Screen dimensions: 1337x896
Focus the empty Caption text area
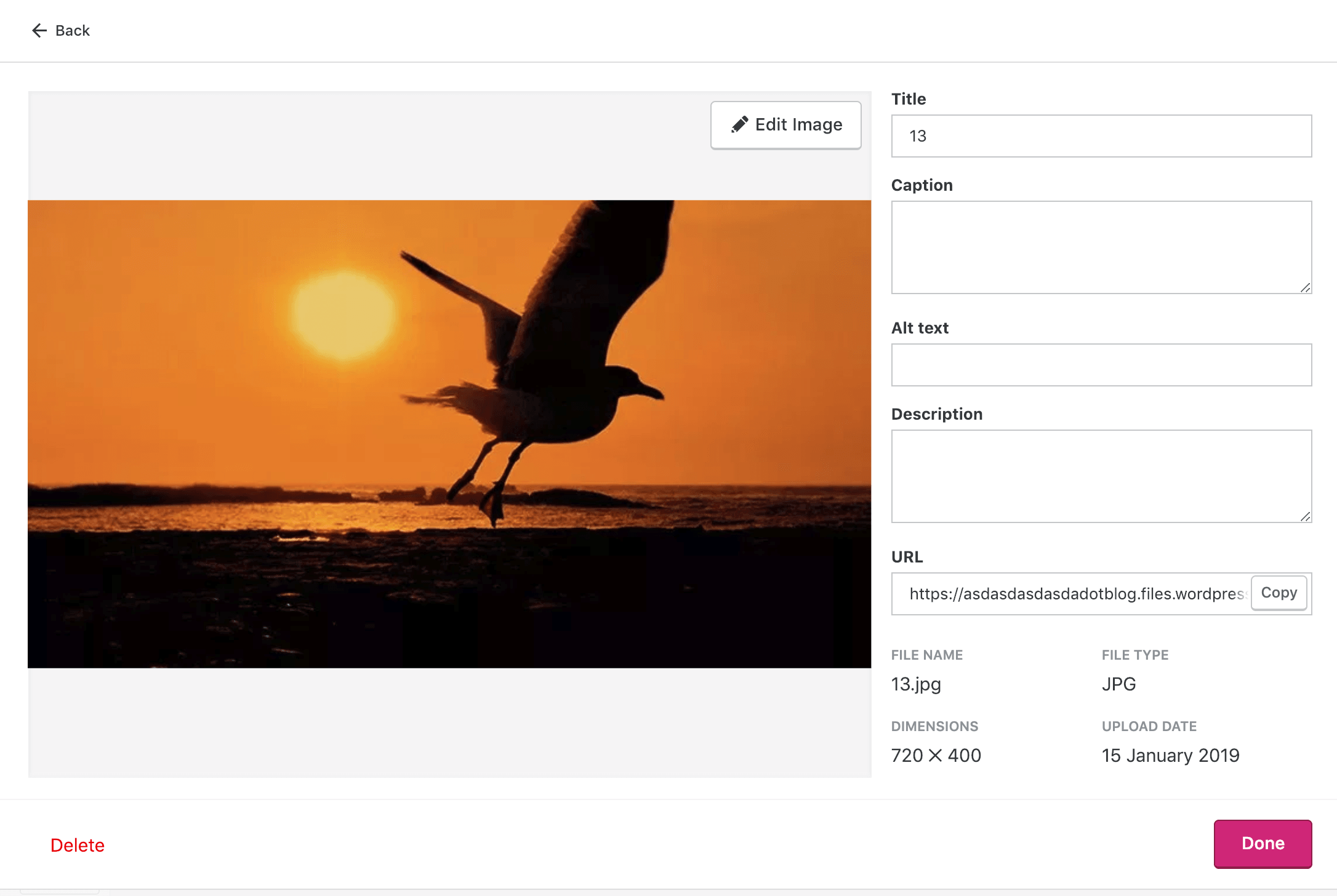pyautogui.click(x=1101, y=246)
